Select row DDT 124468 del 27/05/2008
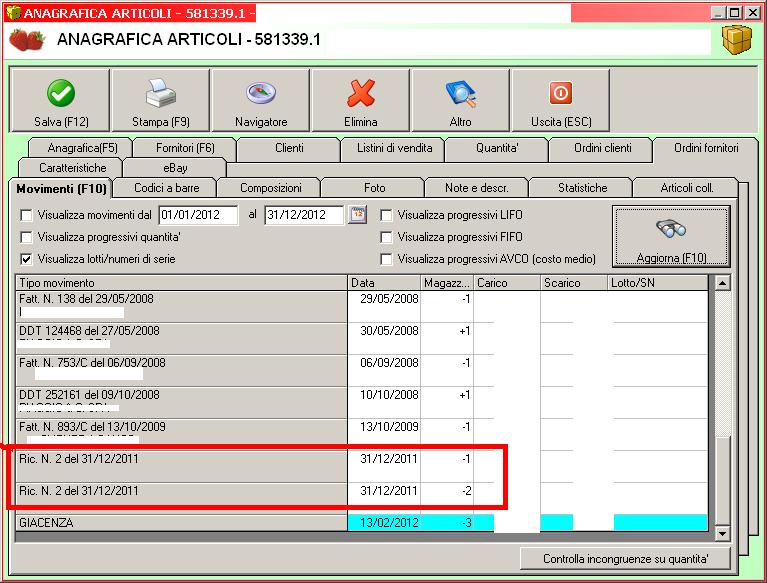The image size is (767, 583). tap(181, 338)
